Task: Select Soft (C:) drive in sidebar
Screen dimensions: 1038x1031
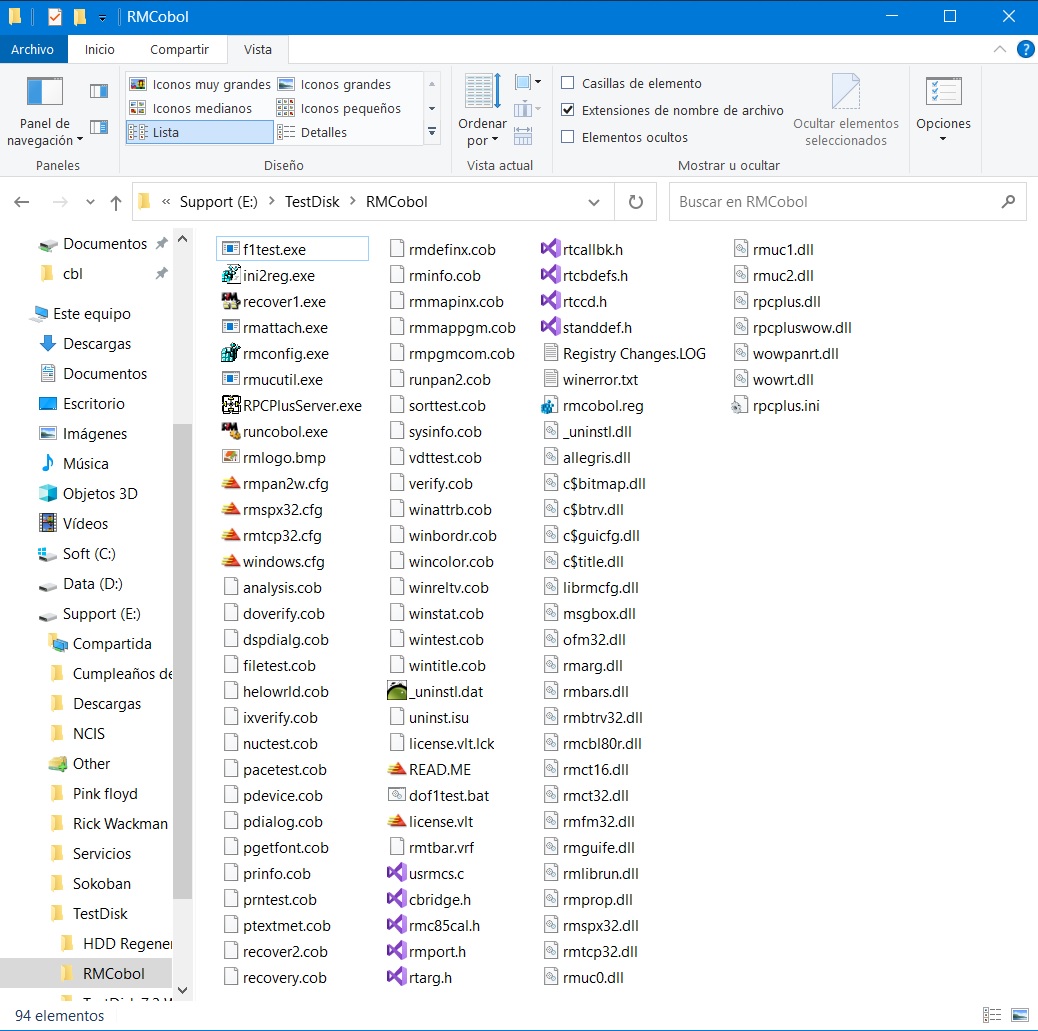Action: pyautogui.click(x=89, y=554)
